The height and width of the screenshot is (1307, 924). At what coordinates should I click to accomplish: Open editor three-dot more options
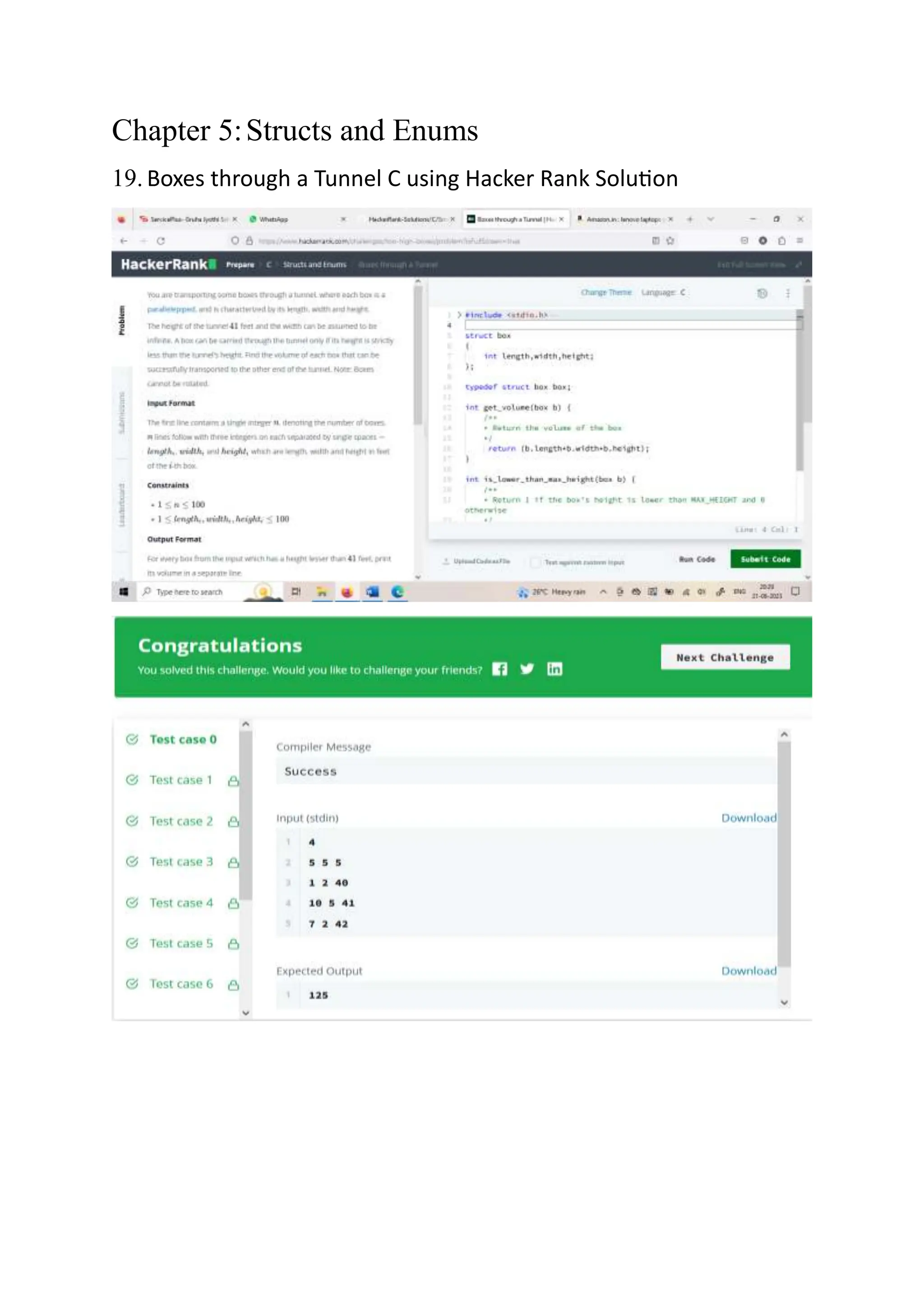point(788,293)
